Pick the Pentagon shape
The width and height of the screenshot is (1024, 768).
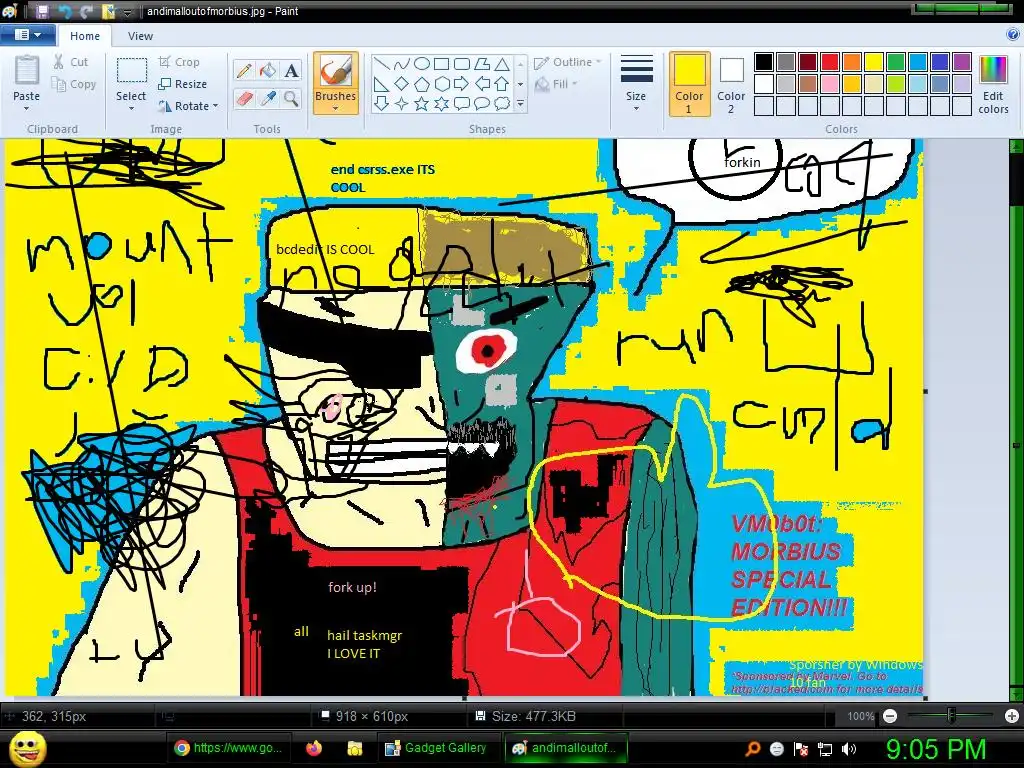click(422, 84)
